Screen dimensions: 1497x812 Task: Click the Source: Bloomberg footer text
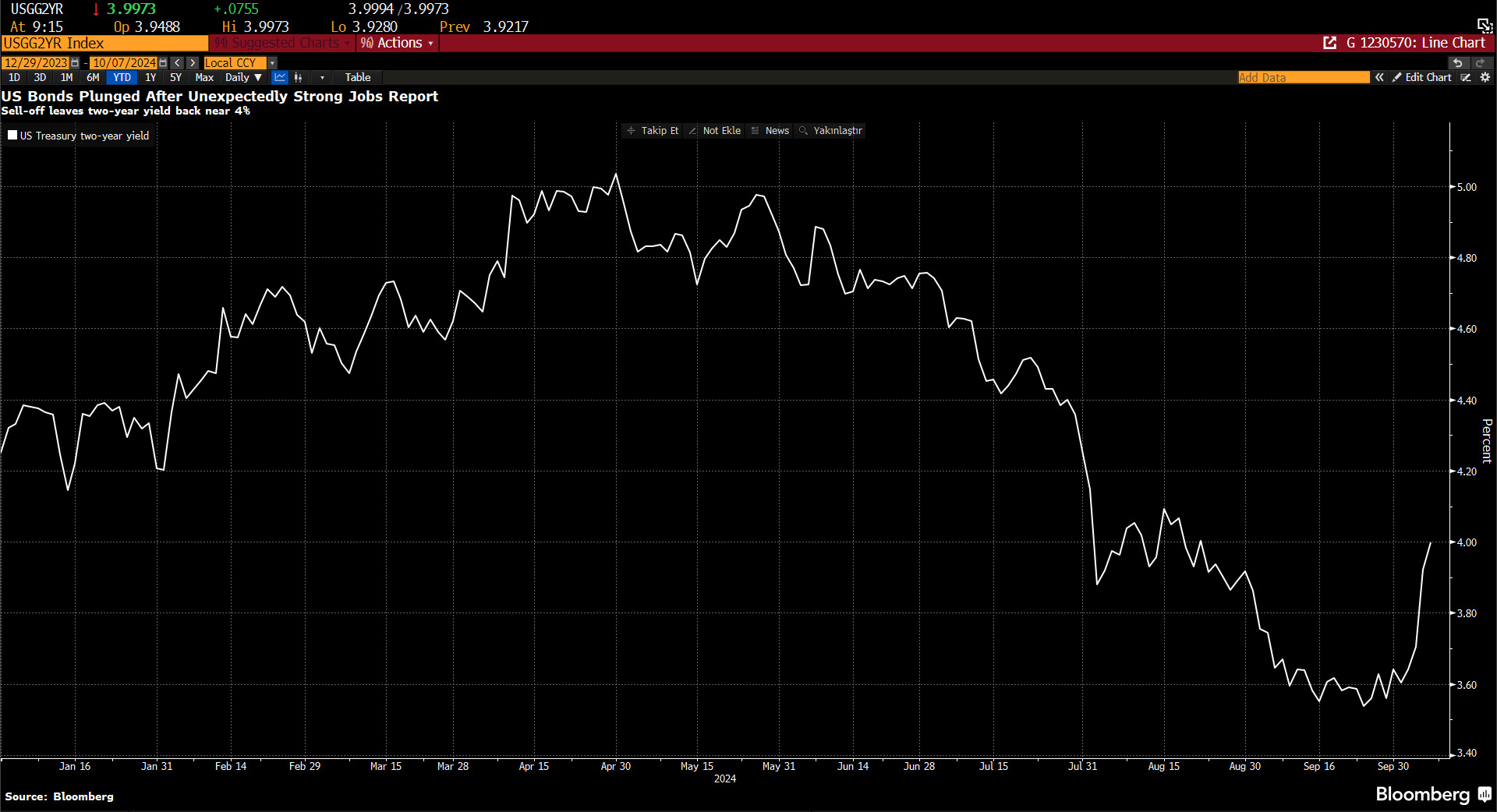59,796
